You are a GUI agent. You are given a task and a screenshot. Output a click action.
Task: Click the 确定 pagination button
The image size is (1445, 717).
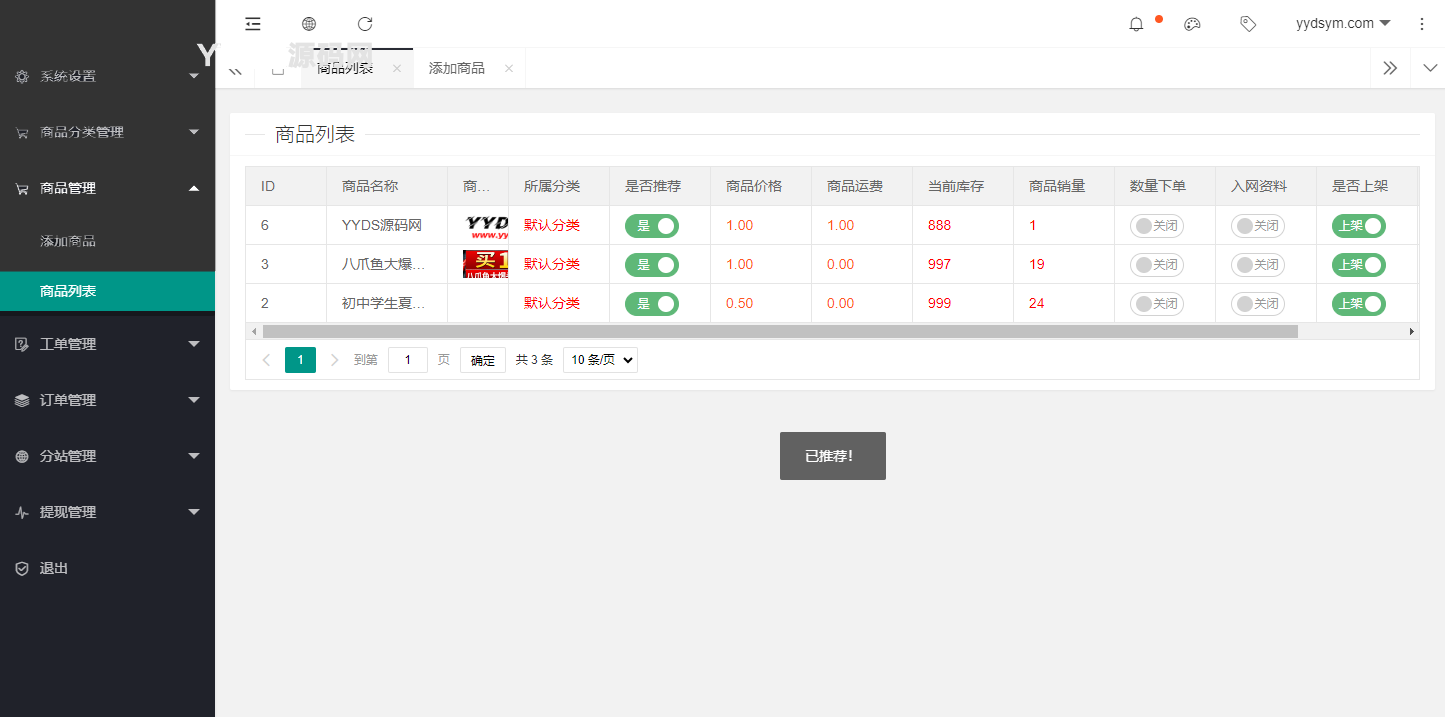point(483,360)
